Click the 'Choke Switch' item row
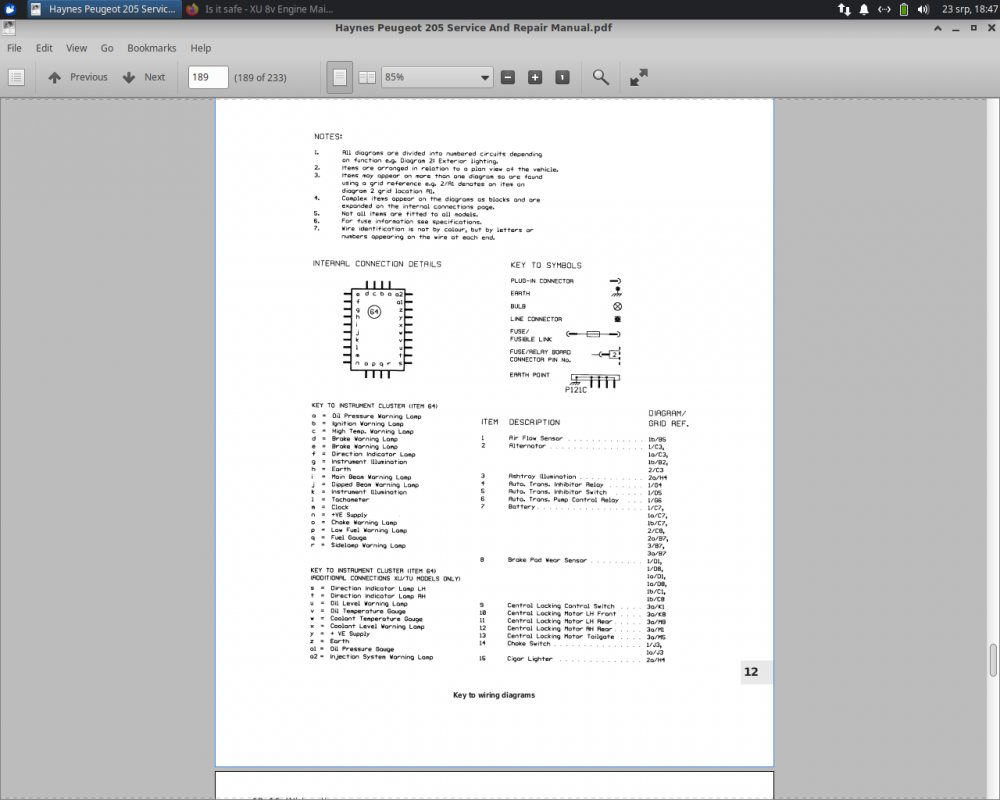This screenshot has height=800, width=1000. (571, 644)
